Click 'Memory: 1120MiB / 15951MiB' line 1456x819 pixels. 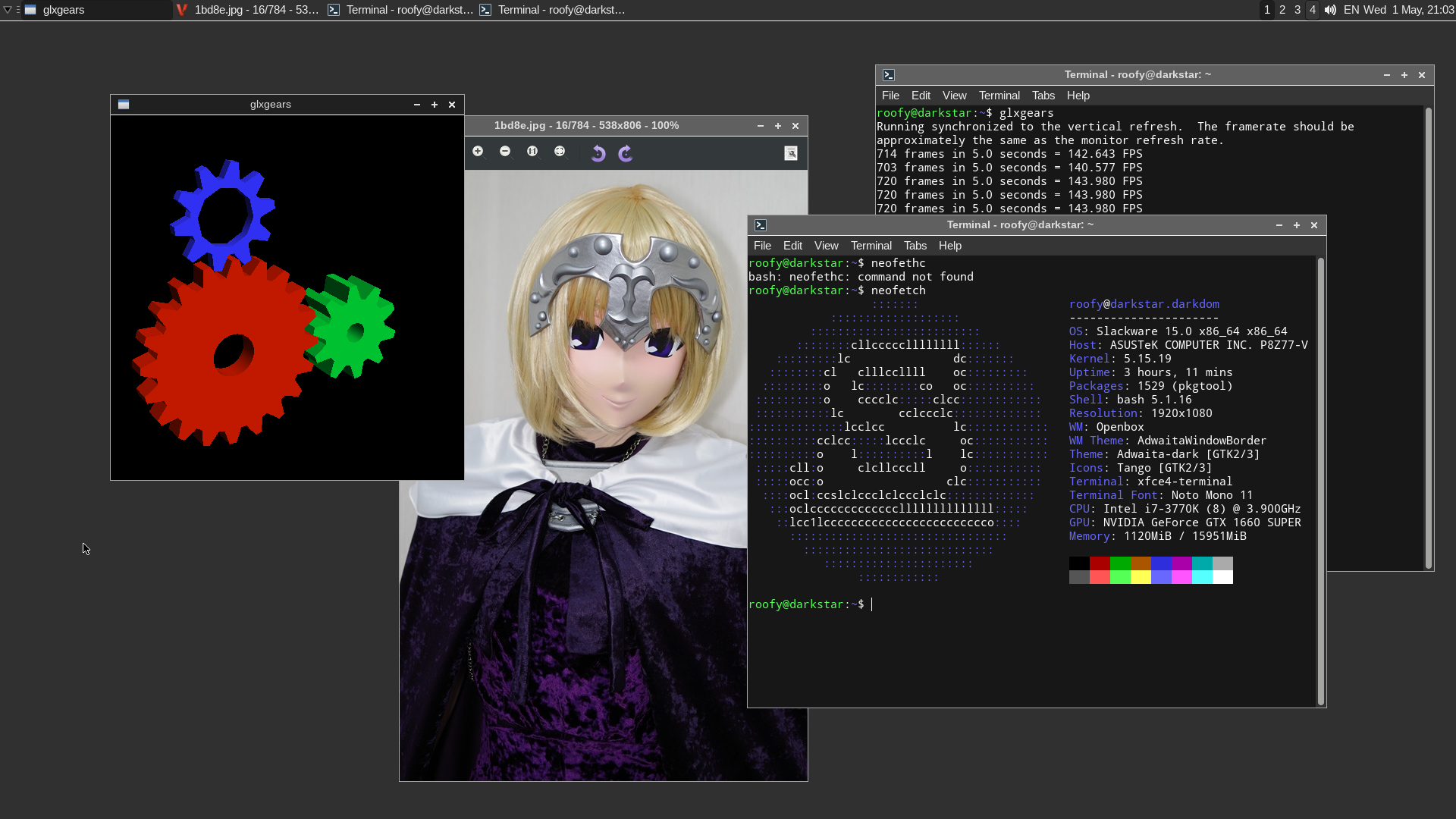(x=1158, y=536)
